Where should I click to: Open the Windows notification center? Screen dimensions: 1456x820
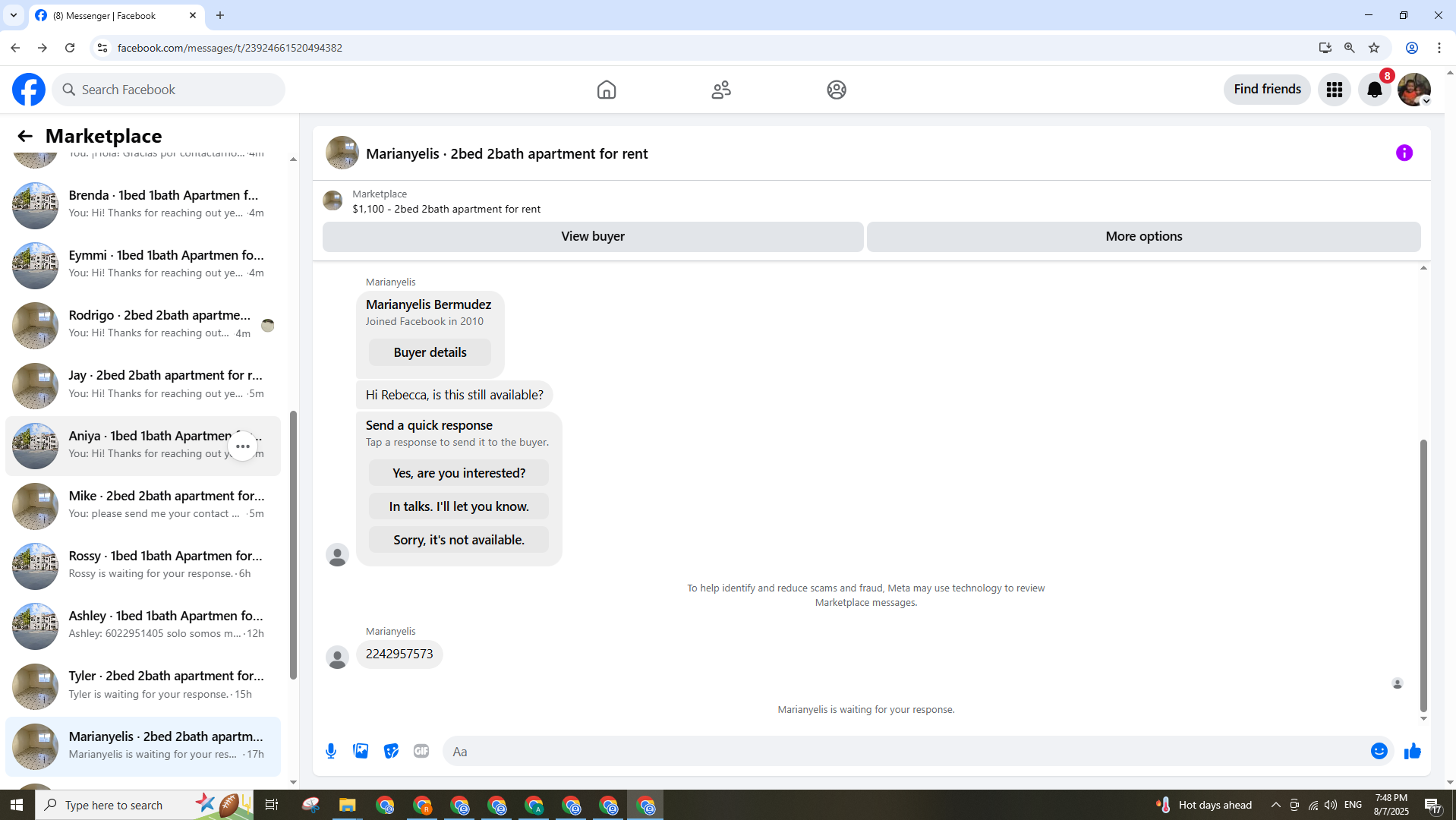[1433, 805]
